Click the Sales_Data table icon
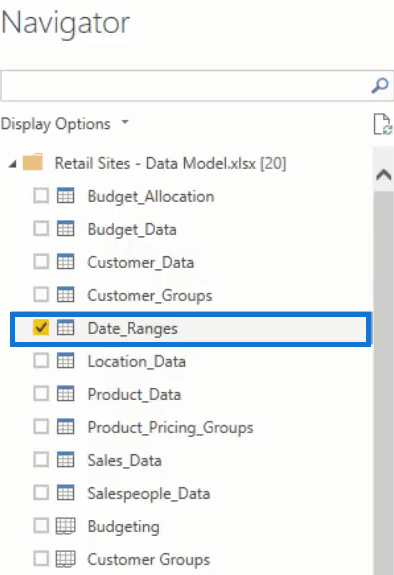This screenshot has width=394, height=575. pos(66,460)
